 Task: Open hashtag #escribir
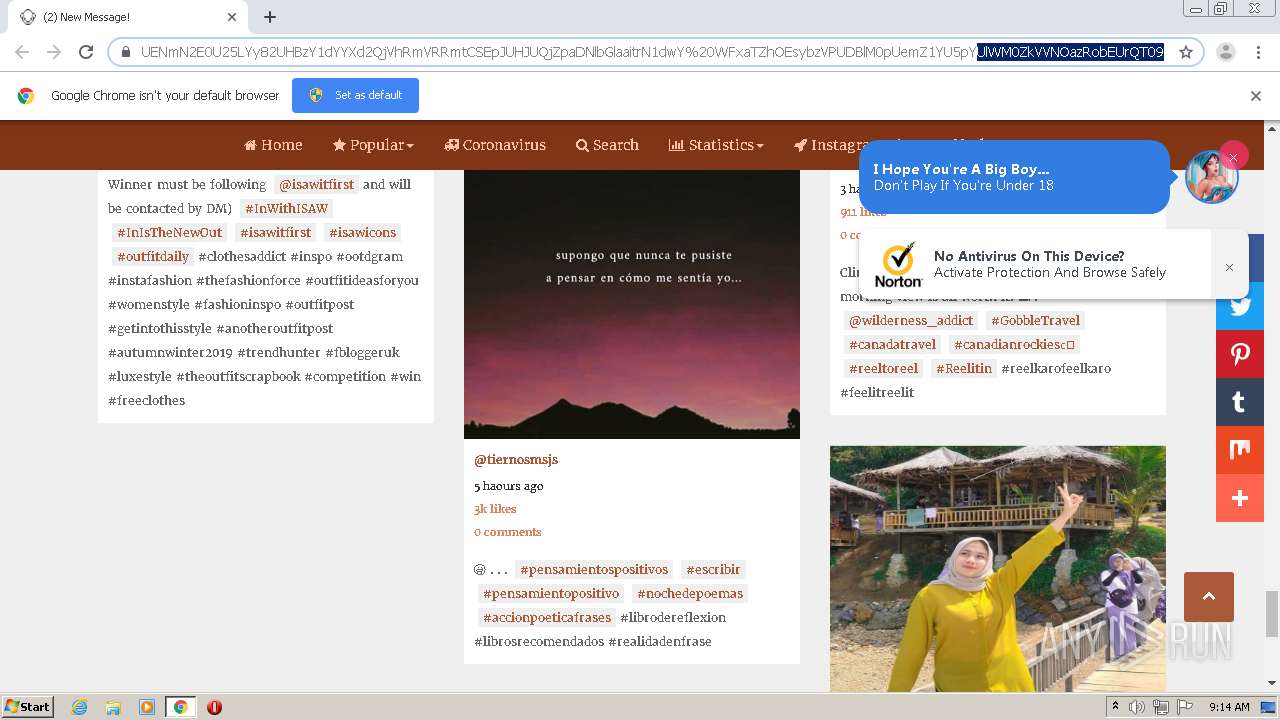(713, 569)
